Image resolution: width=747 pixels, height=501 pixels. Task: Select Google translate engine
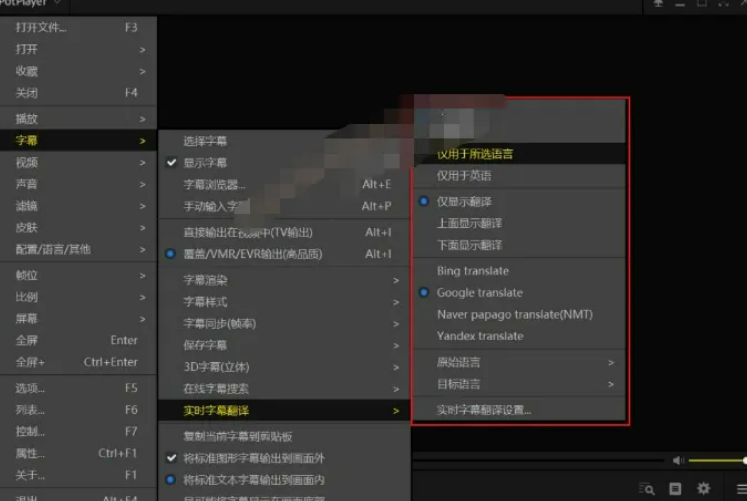(x=519, y=293)
